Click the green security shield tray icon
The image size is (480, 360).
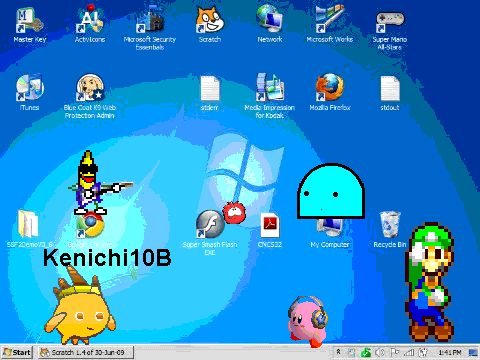[366, 352]
